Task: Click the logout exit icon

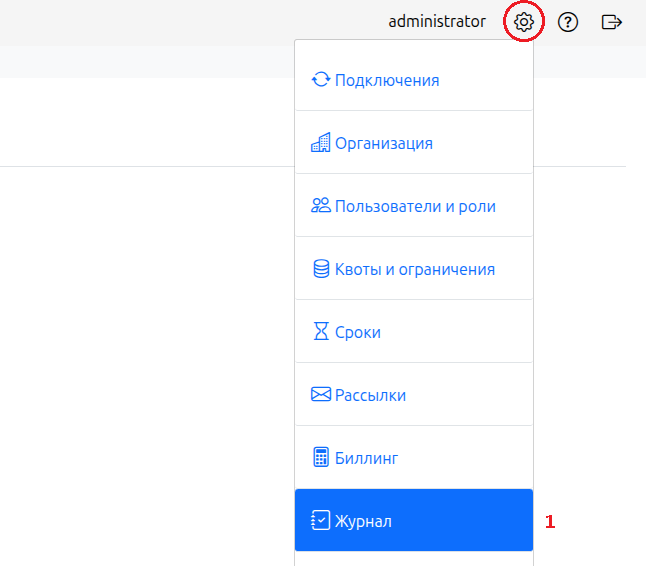Action: 612,21
